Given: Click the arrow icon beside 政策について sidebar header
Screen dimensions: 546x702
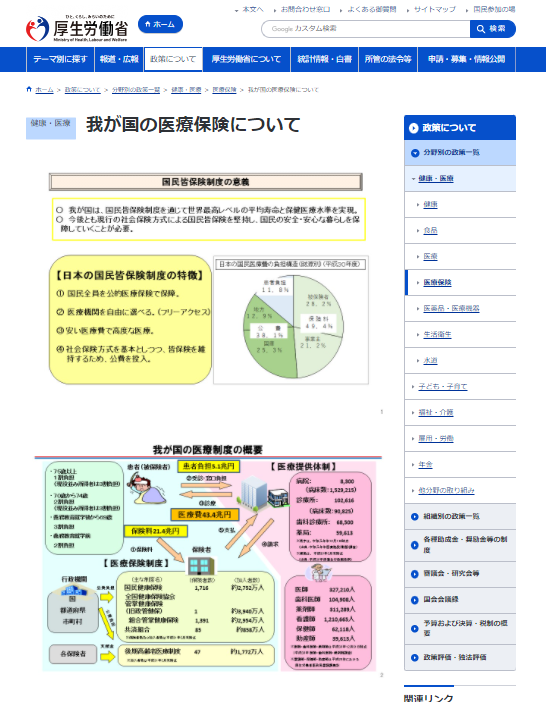Looking at the screenshot, I should 414,128.
